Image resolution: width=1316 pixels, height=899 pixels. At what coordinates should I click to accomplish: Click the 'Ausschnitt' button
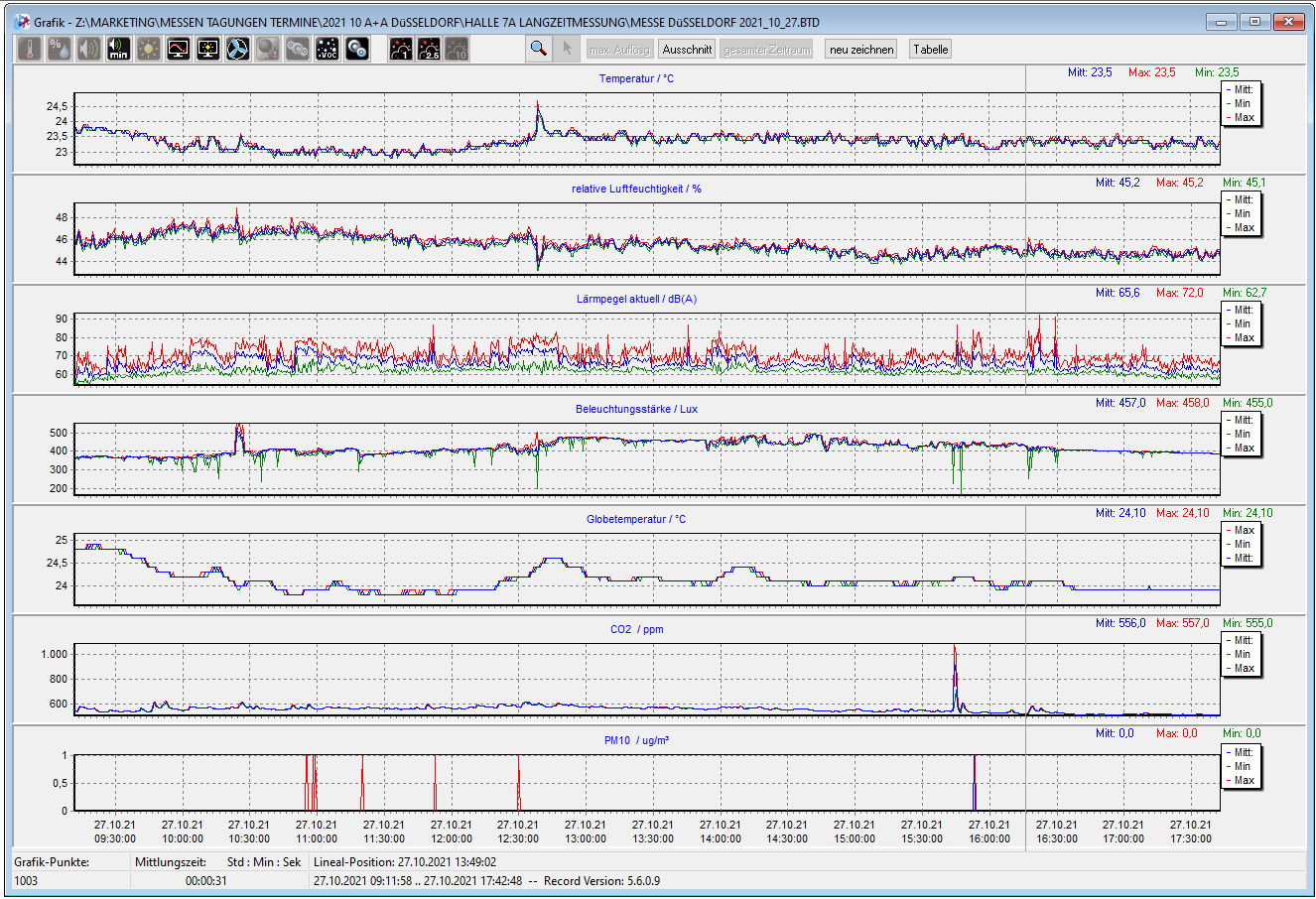(x=687, y=50)
